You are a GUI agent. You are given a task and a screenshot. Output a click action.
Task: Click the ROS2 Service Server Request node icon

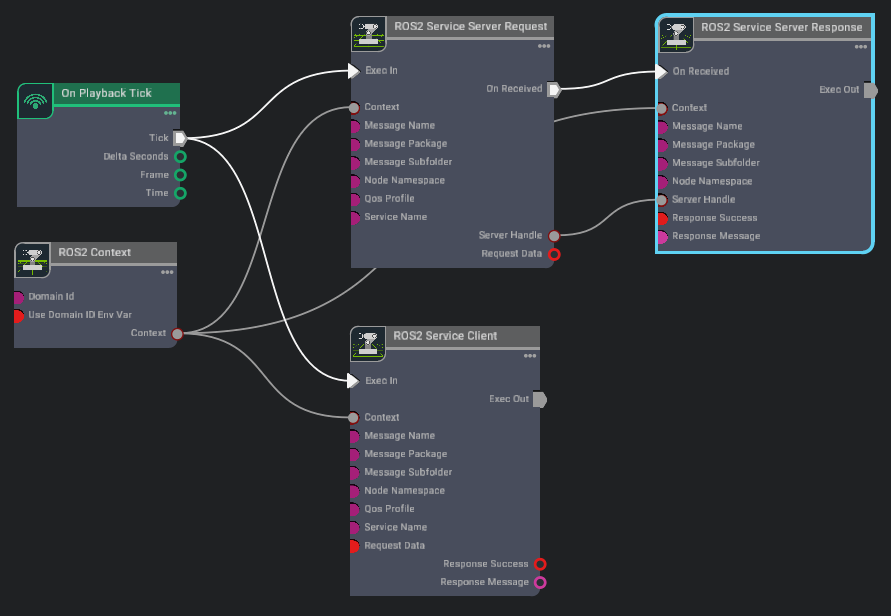click(x=369, y=35)
